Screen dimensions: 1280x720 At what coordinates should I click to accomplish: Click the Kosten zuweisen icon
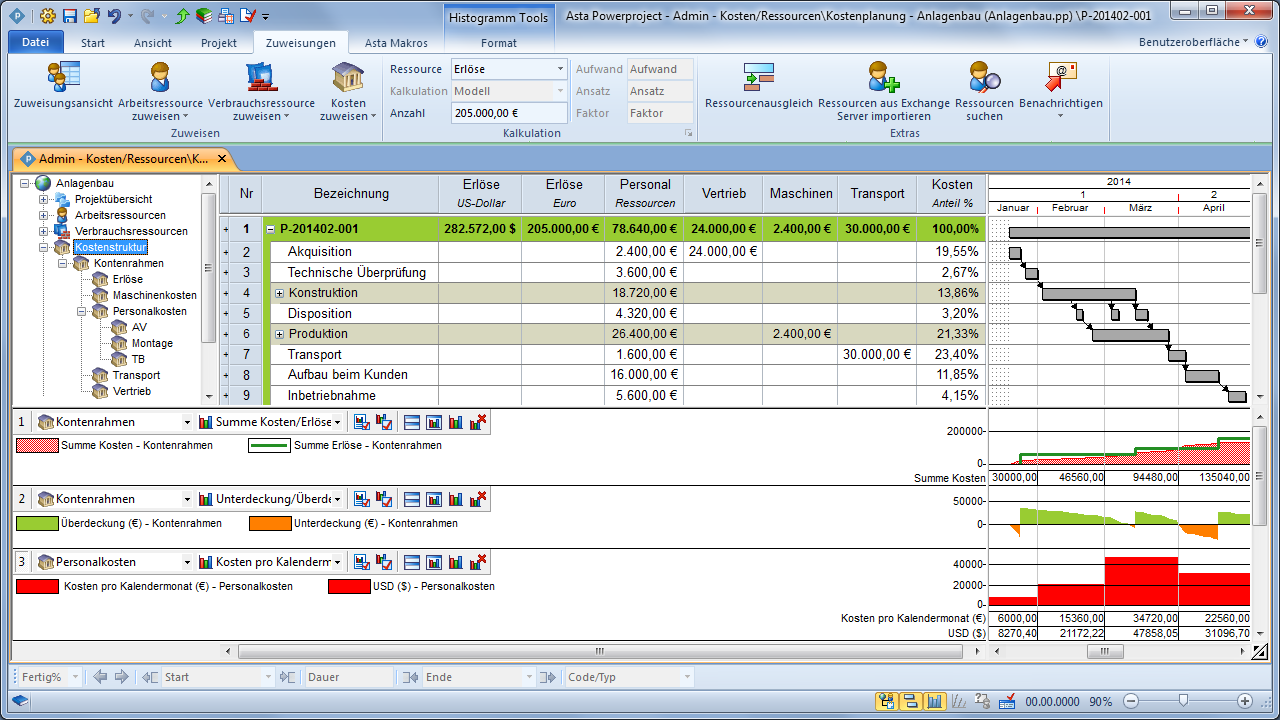(x=348, y=78)
